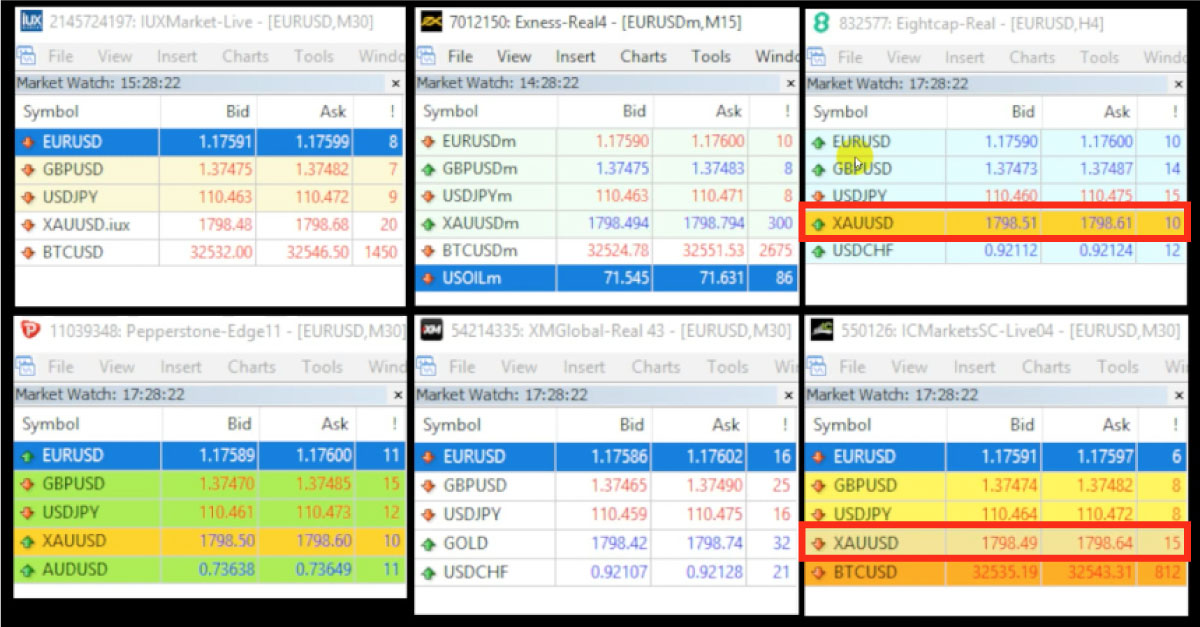Click the chart document icon left of File in Exness
This screenshot has height=627, width=1200.
[428, 57]
